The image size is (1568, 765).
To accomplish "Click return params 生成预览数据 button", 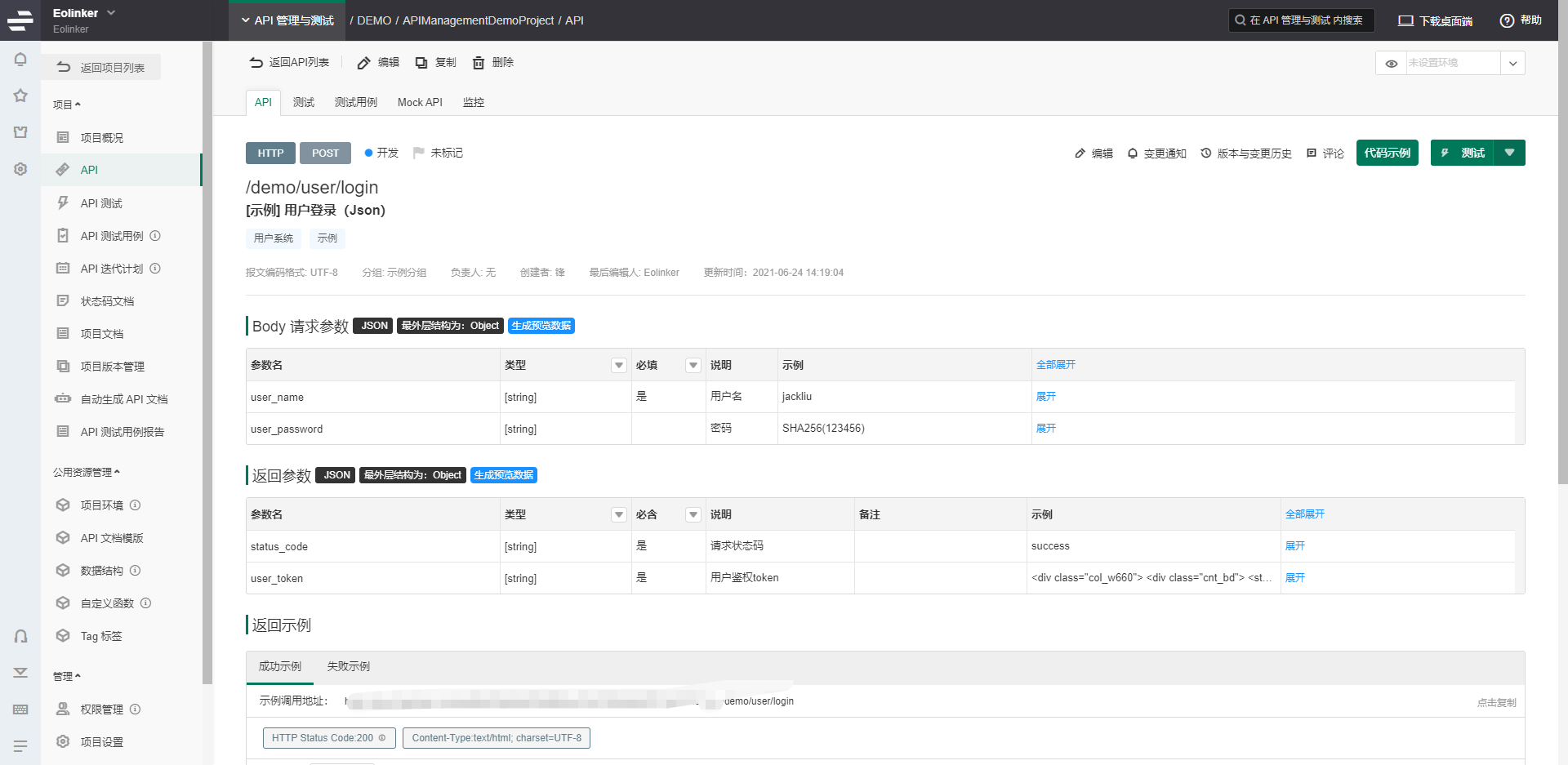I will coord(504,475).
